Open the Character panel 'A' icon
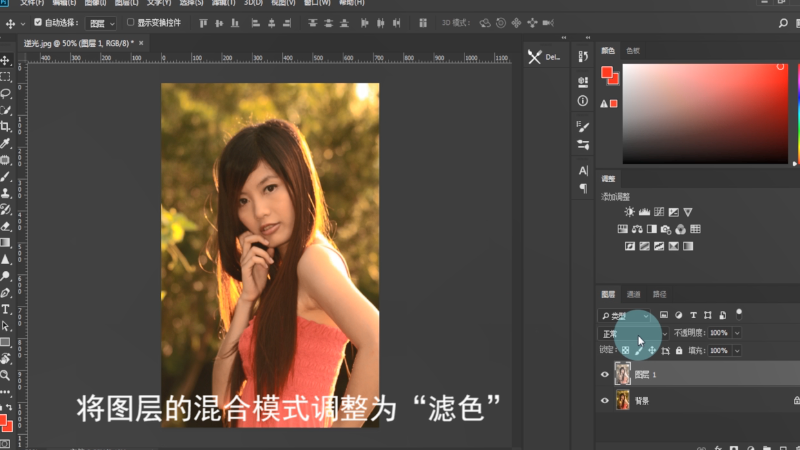Screen dimensions: 800x450 [x=583, y=171]
